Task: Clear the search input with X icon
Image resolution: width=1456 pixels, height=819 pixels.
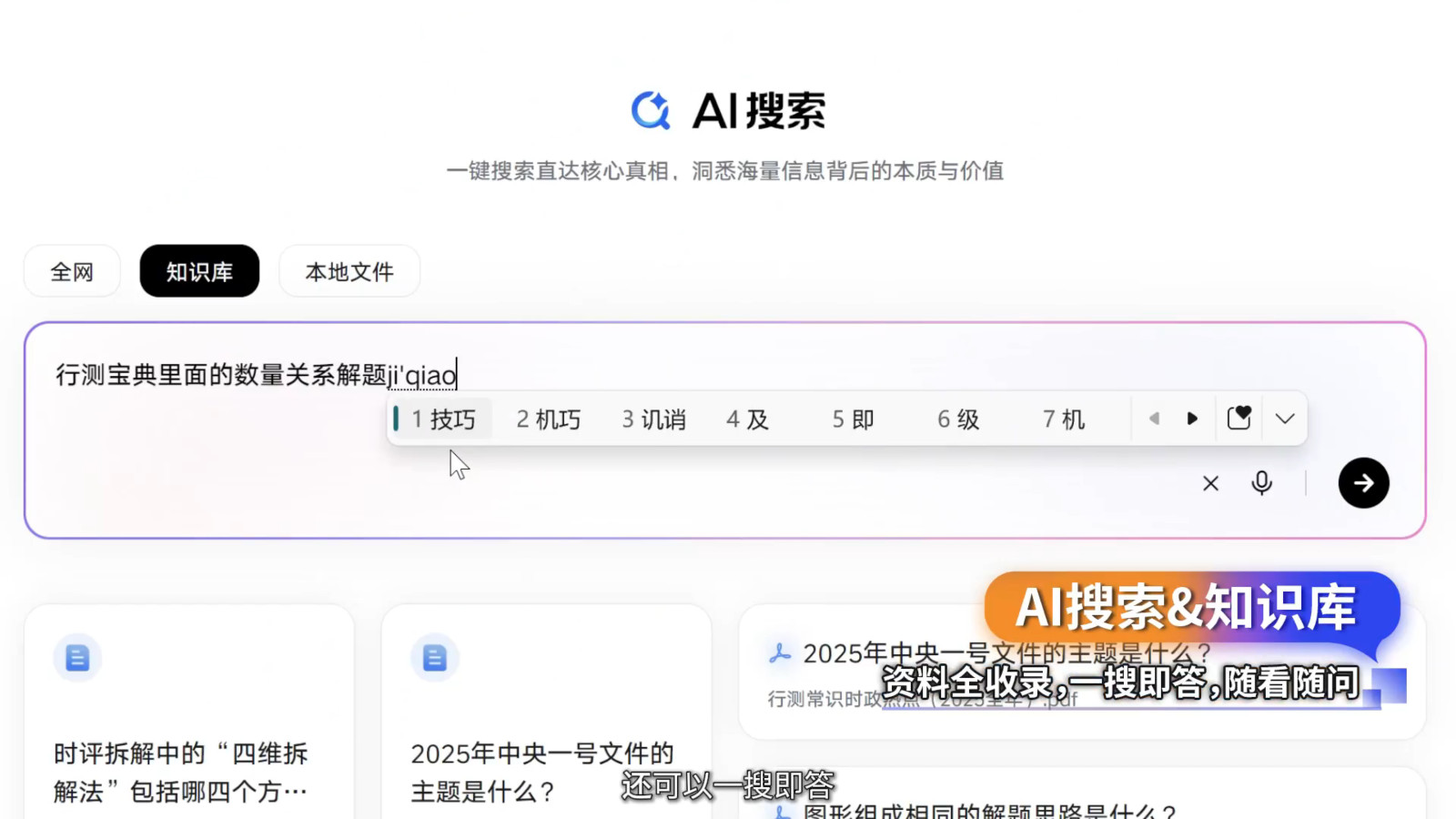Action: coord(1210,483)
